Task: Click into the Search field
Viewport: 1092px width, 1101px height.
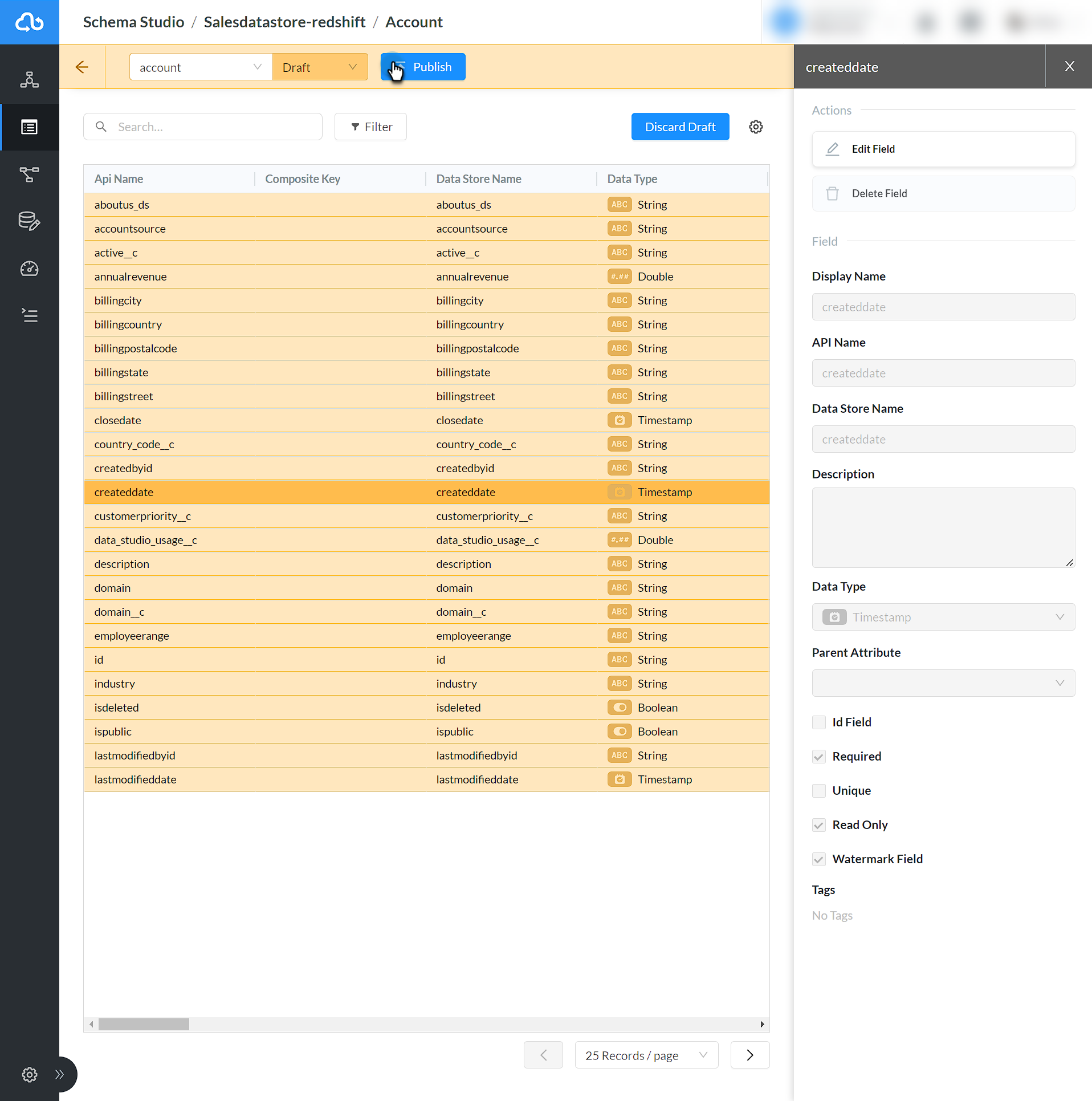Action: click(x=203, y=127)
